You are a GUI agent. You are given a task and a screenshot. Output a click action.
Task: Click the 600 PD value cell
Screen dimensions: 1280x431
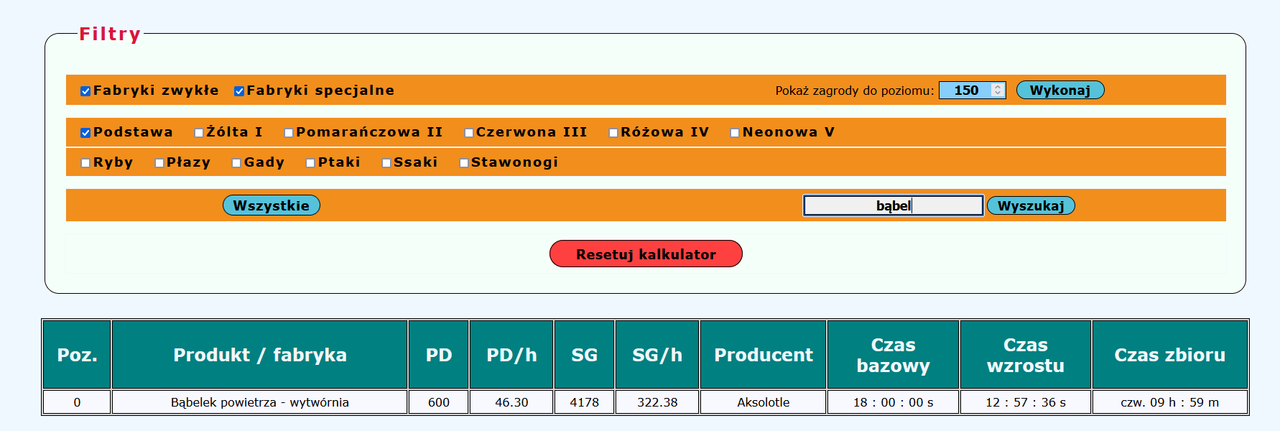[x=439, y=402]
